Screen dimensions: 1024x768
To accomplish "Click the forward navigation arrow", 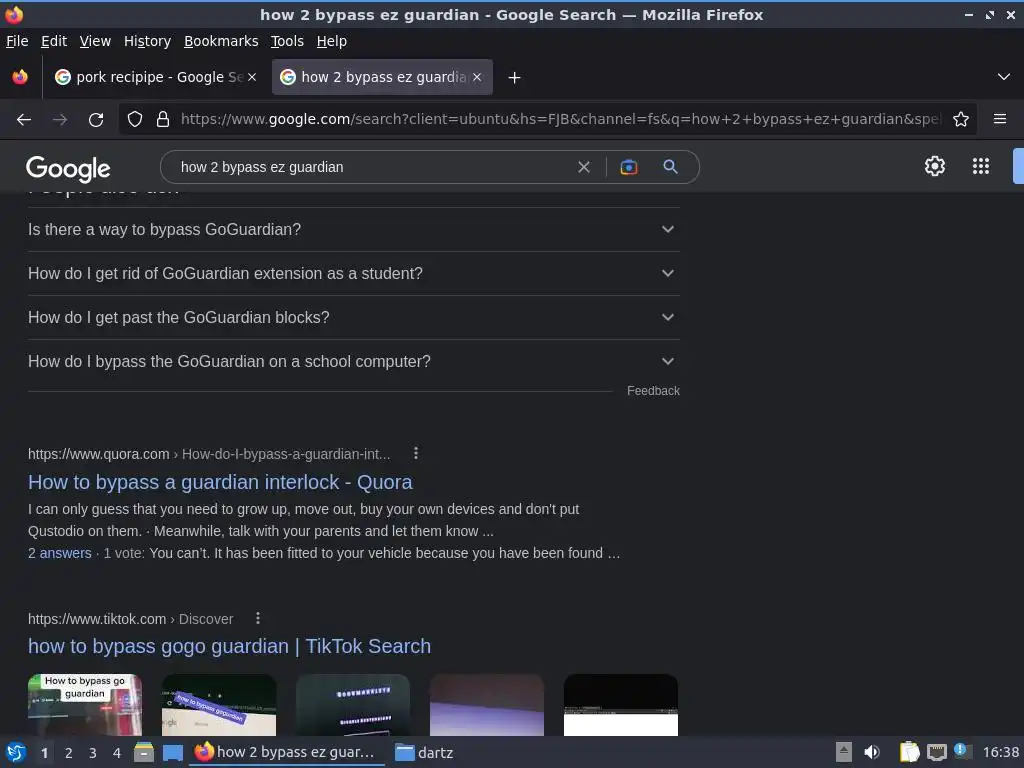I will (x=59, y=120).
